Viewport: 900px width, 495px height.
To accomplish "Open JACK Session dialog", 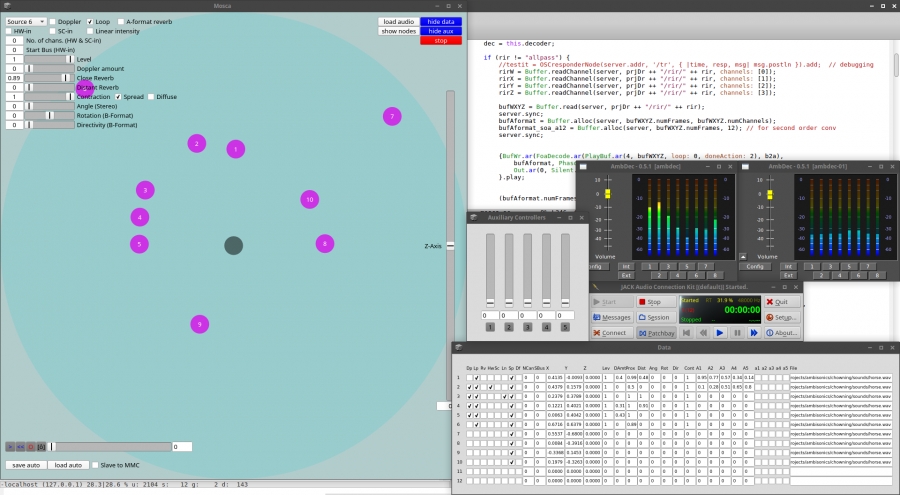I will (x=654, y=318).
